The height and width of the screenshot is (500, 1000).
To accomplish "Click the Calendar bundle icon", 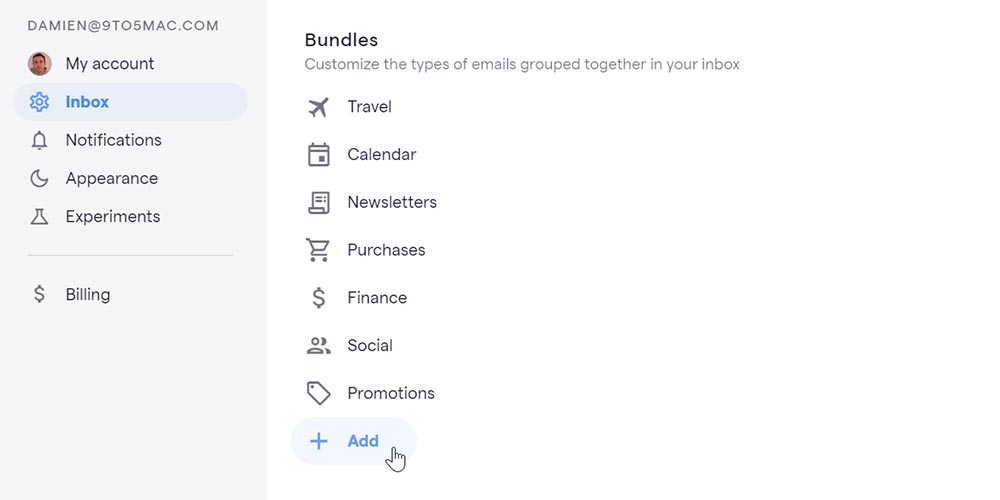I will click(x=319, y=155).
